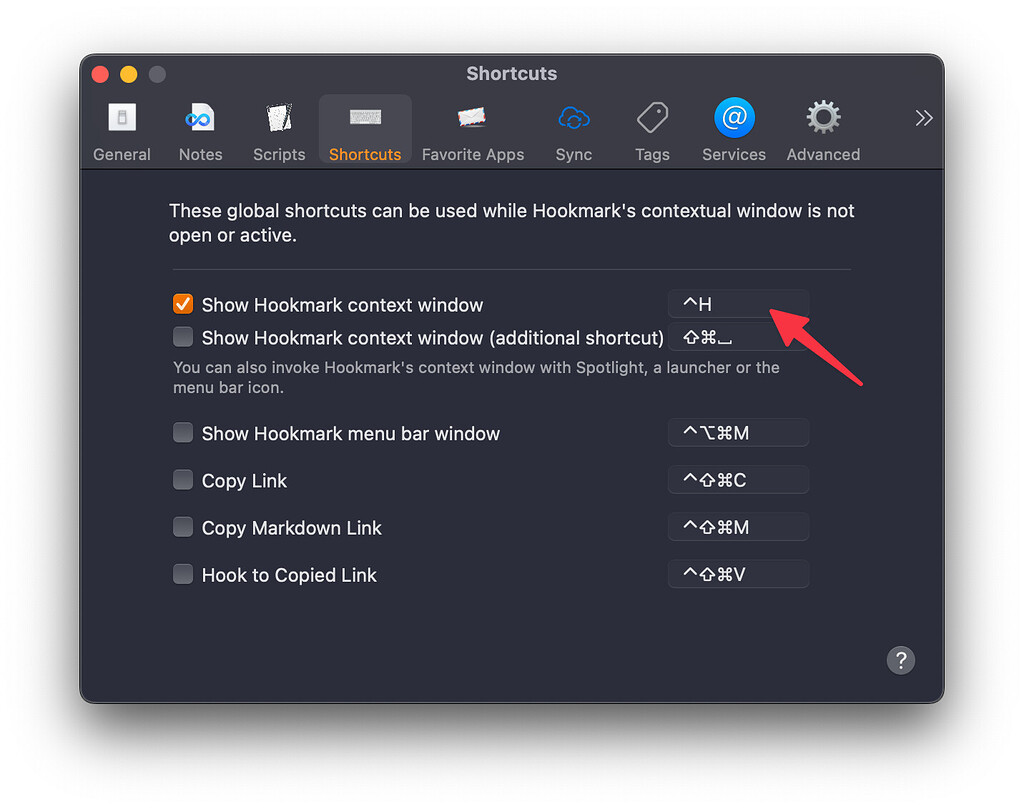Enable the additional context window shortcut
Image resolution: width=1024 pixels, height=809 pixels.
[x=182, y=337]
